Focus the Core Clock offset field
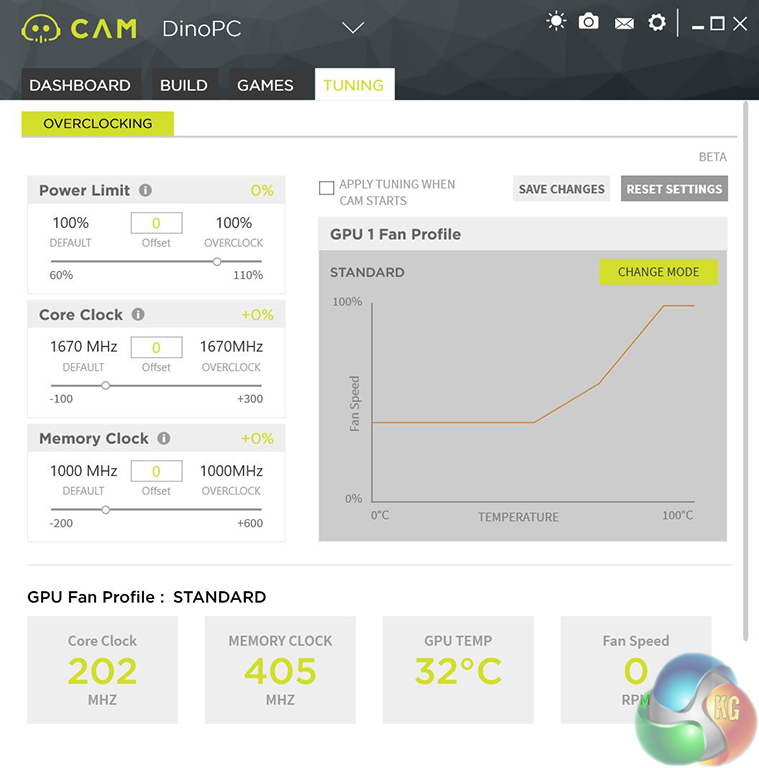Image resolution: width=759 pixels, height=768 pixels. [156, 347]
